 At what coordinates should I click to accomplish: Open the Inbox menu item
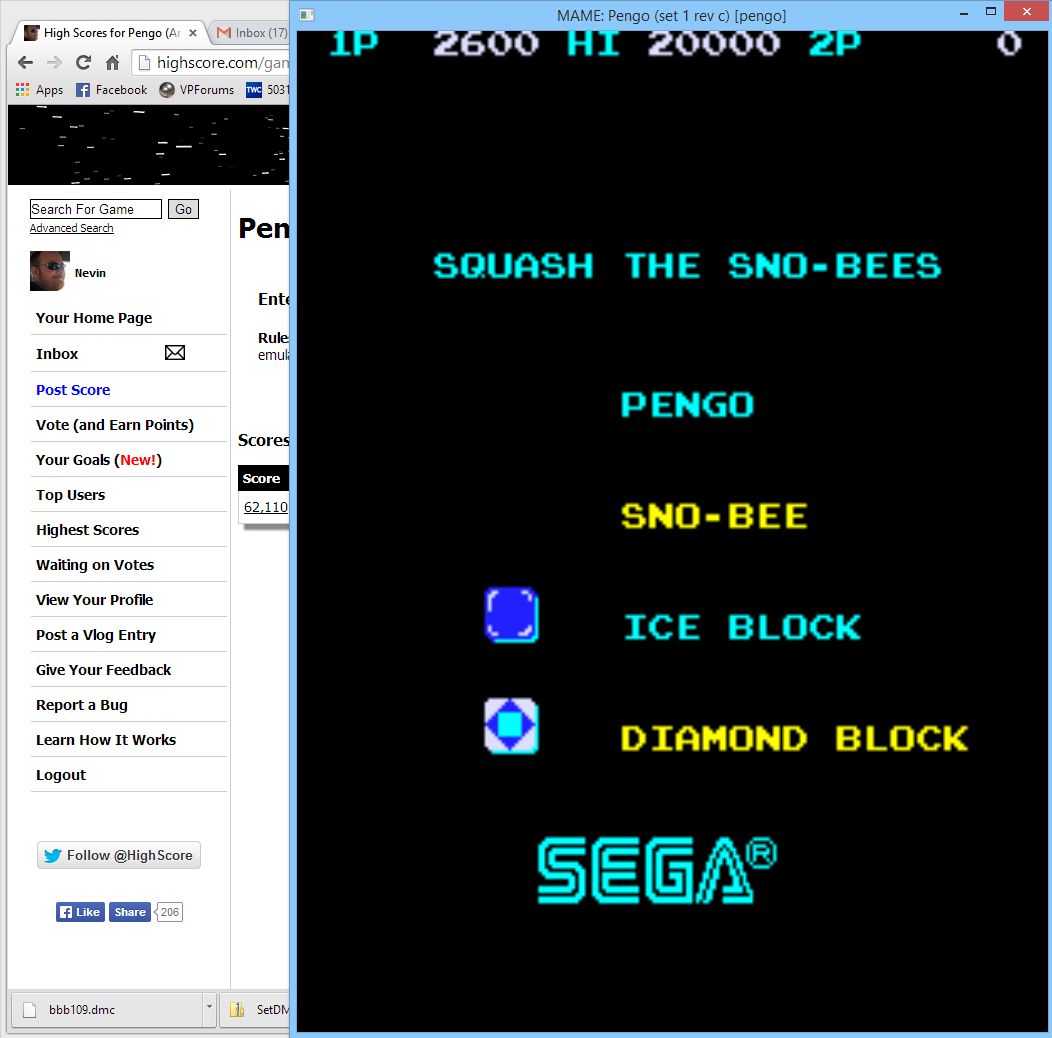(x=57, y=354)
